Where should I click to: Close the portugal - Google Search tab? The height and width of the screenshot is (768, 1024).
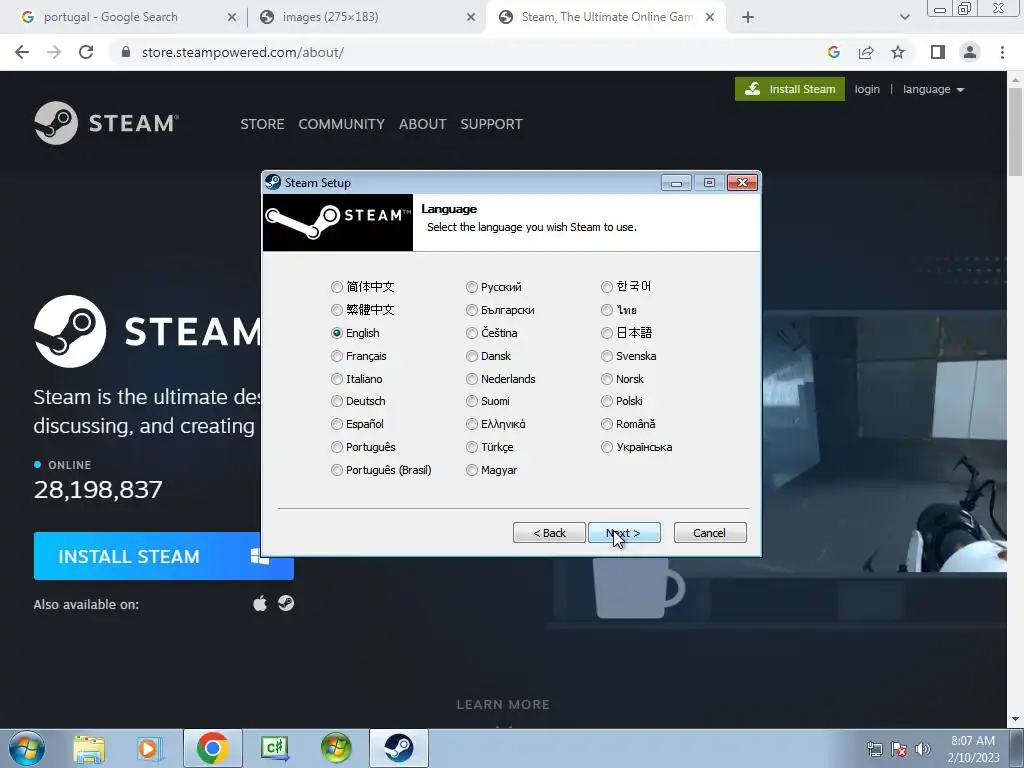point(232,17)
